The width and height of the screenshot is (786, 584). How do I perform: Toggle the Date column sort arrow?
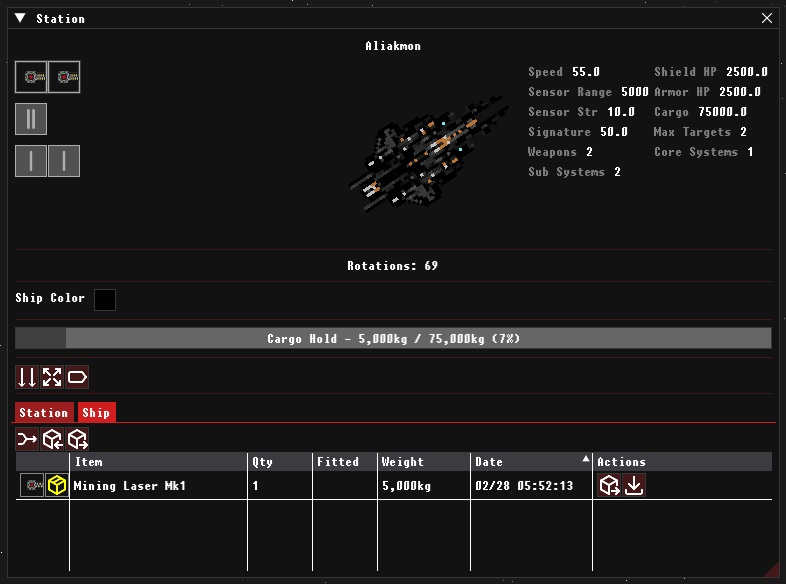[585, 458]
